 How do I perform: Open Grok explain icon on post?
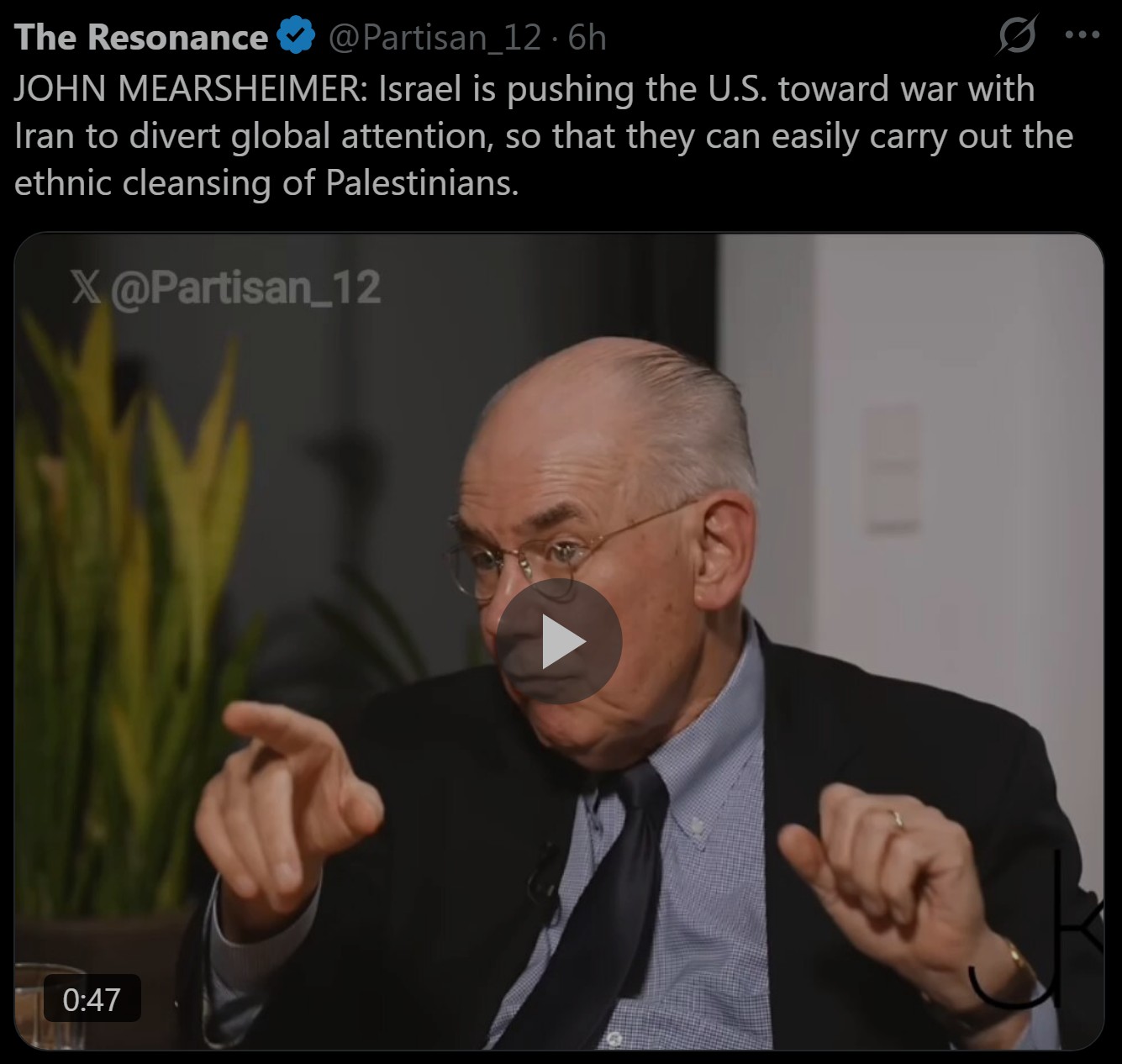point(1017,36)
